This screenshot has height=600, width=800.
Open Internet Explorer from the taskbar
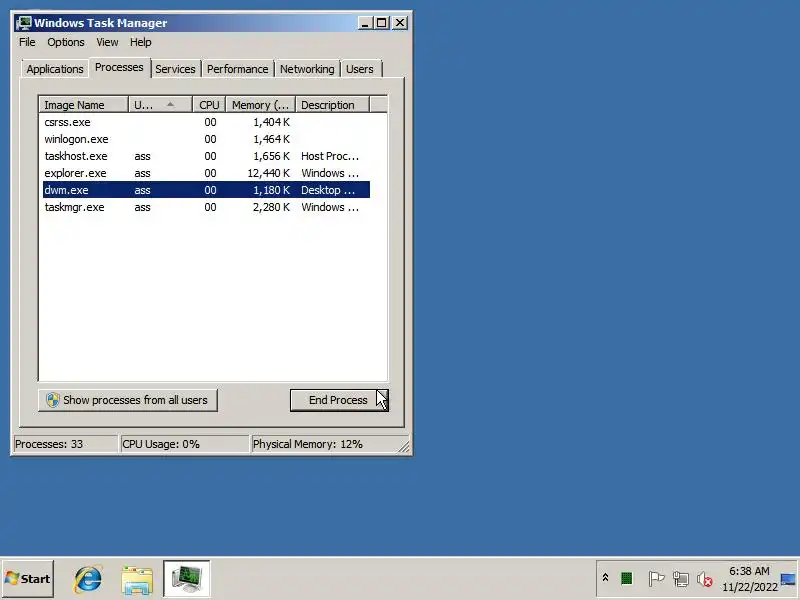tap(88, 579)
